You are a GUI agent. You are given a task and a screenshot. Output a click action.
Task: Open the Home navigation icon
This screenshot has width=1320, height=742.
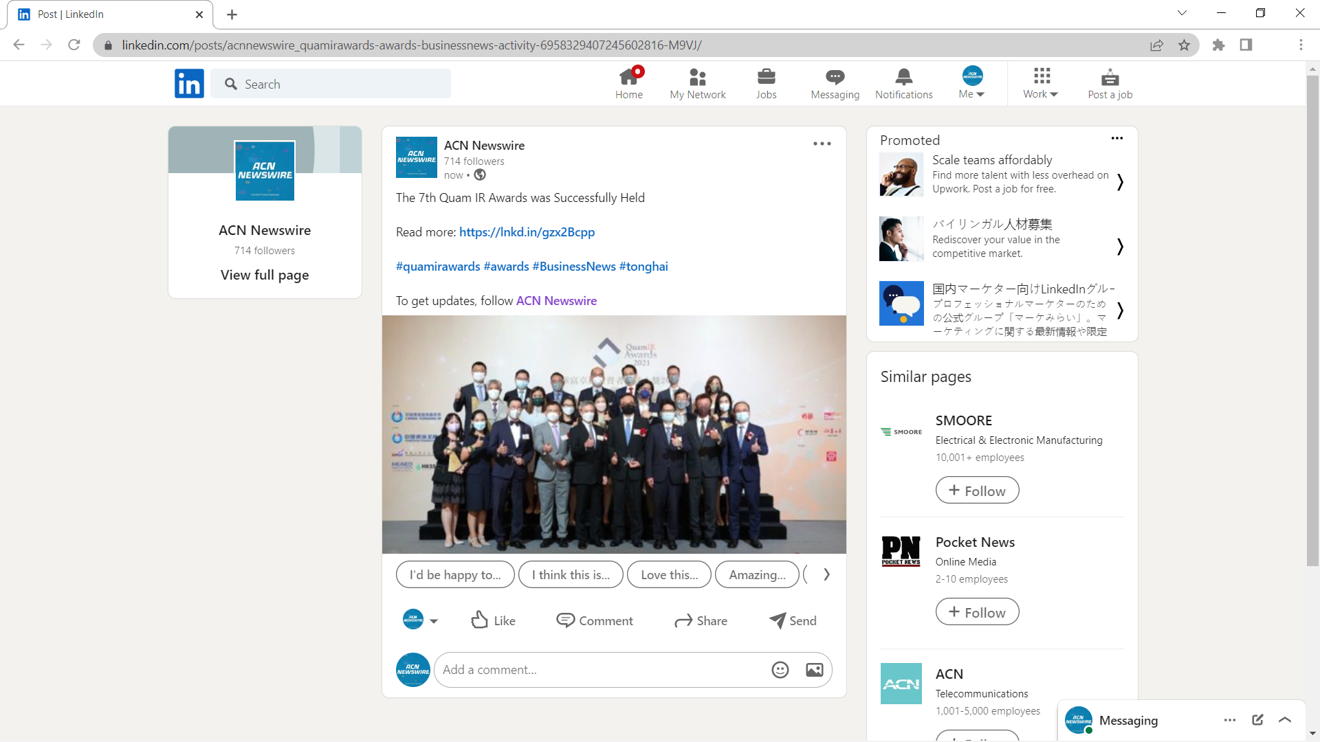pos(629,84)
